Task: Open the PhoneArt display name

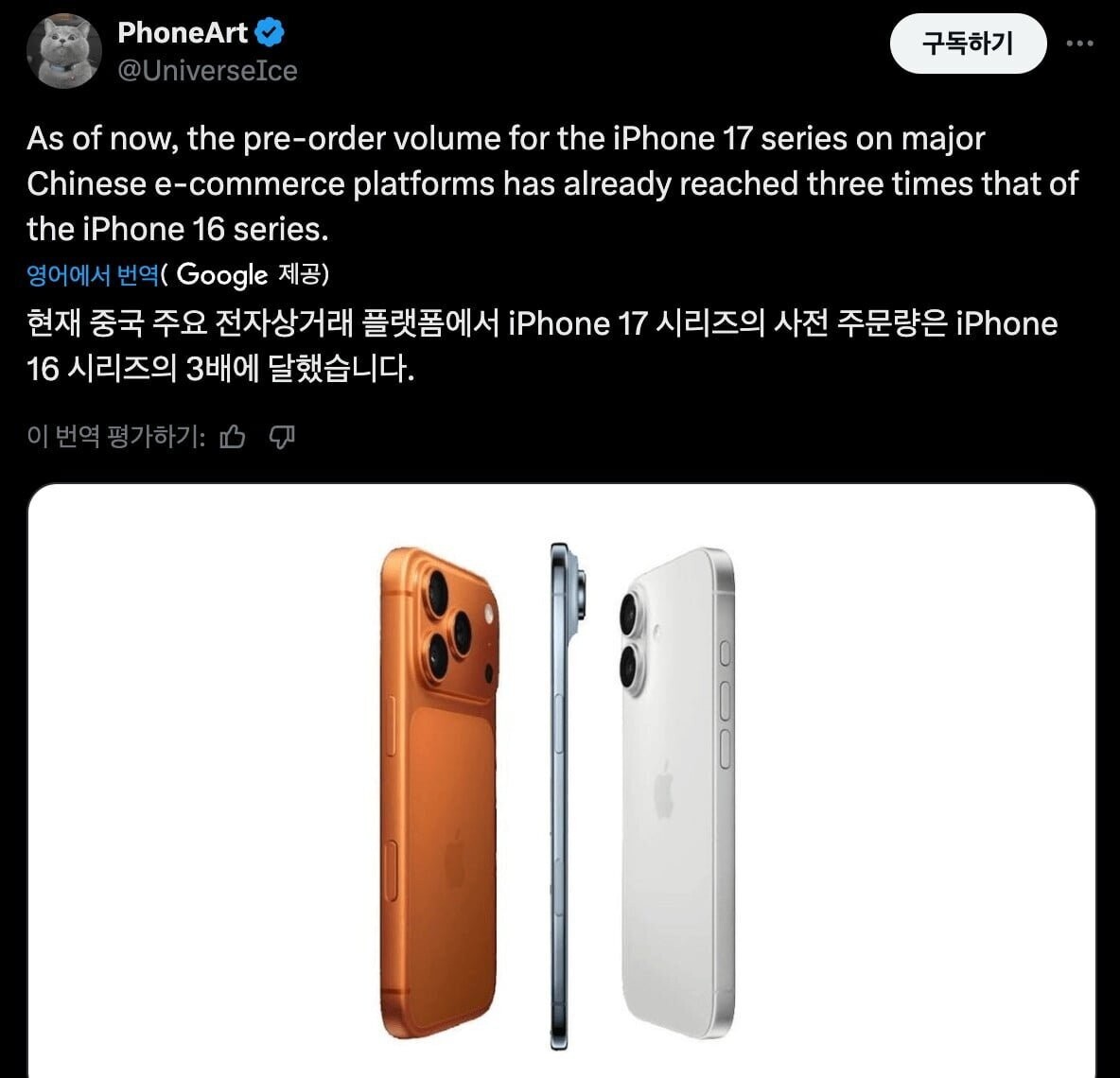Action: (183, 32)
